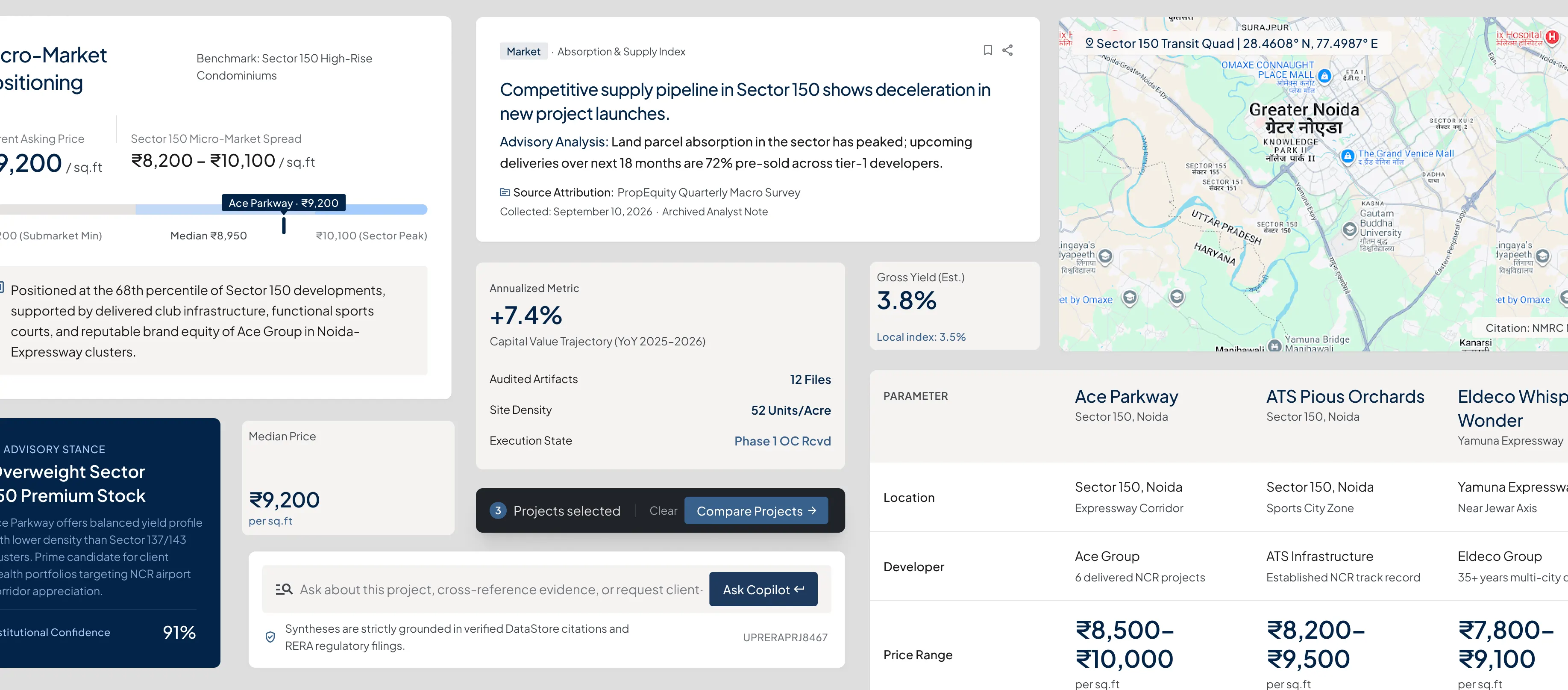Open Absorption & Supply Index category

click(621, 51)
